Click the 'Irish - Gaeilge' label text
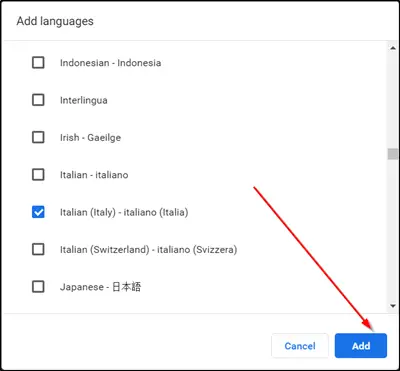 click(90, 137)
